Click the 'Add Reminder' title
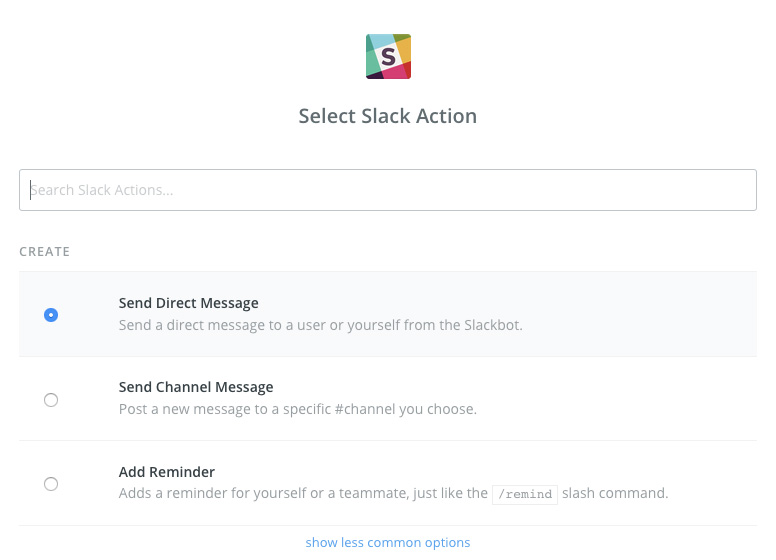 pos(167,472)
